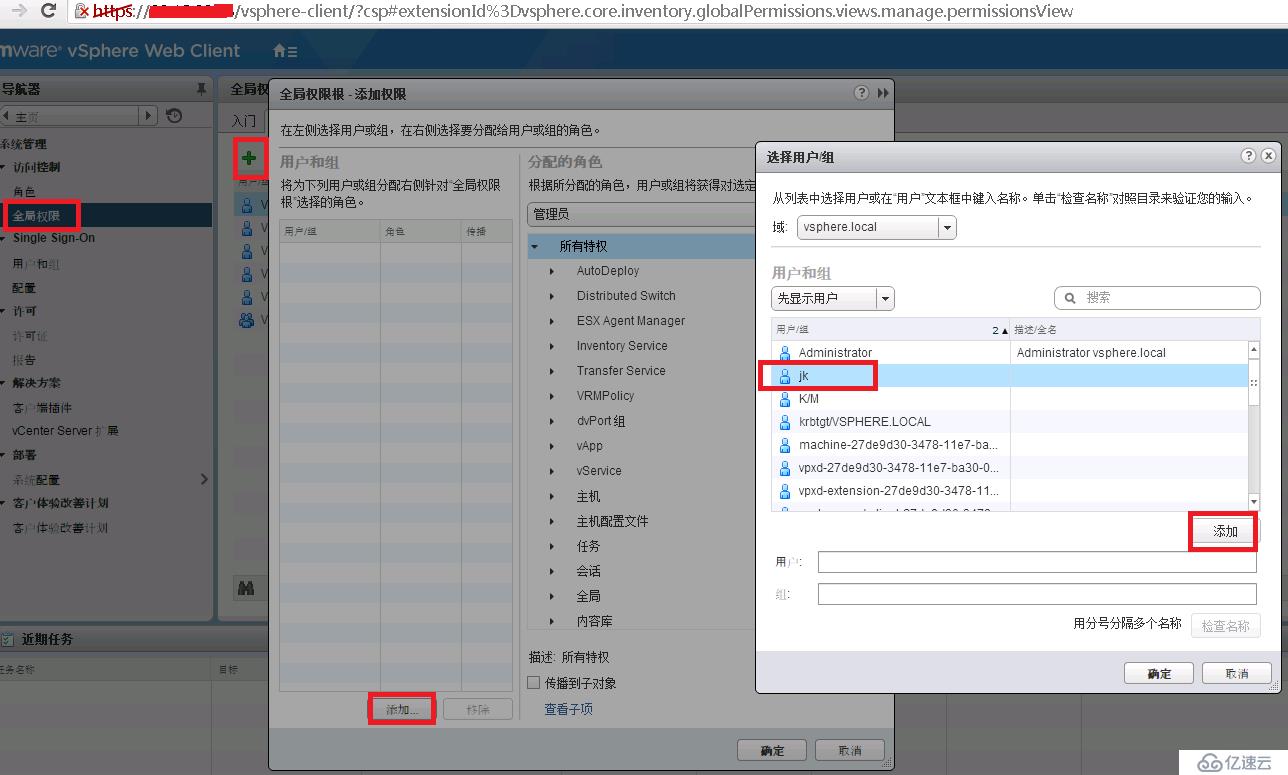Image resolution: width=1288 pixels, height=775 pixels.
Task: Confirm with OK in Select Users dialog
Action: [1159, 673]
